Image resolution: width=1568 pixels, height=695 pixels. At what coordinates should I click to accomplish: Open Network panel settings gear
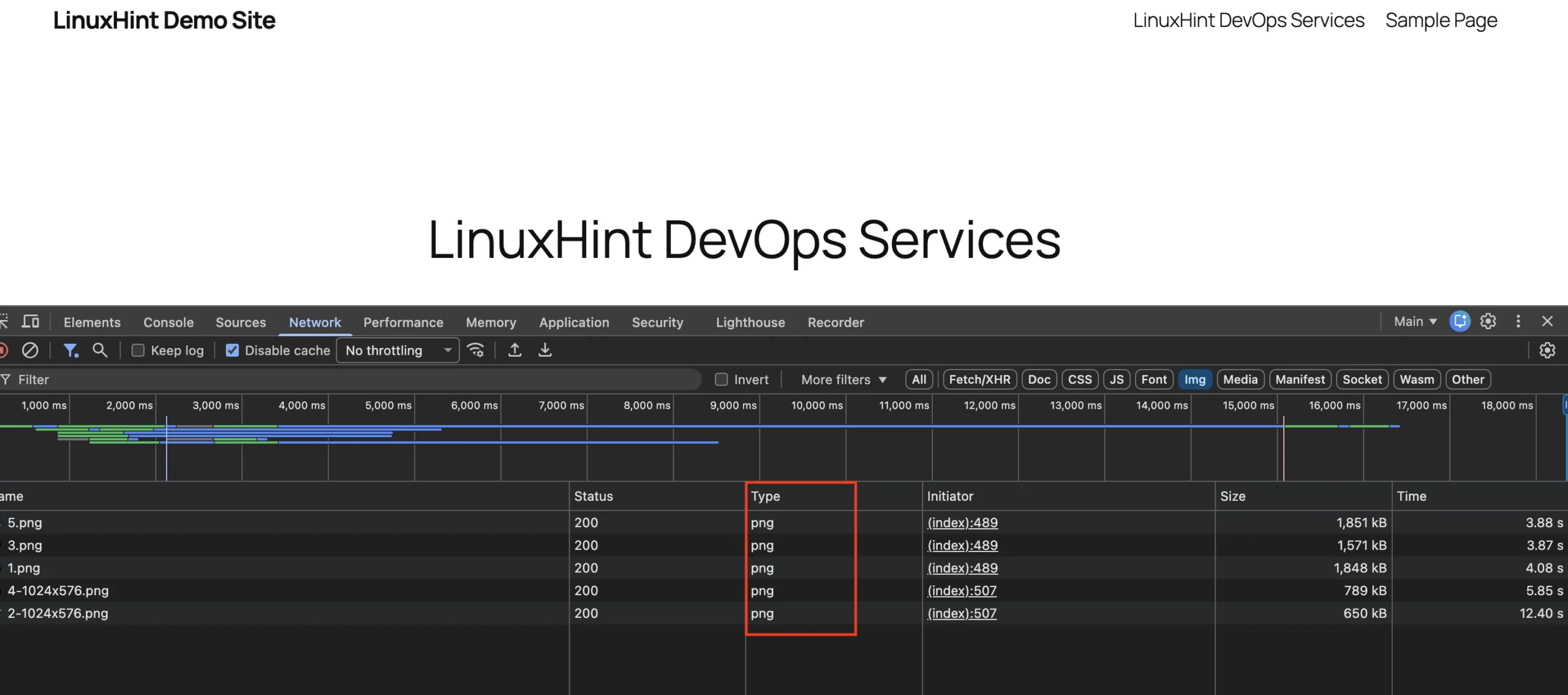(x=1547, y=350)
